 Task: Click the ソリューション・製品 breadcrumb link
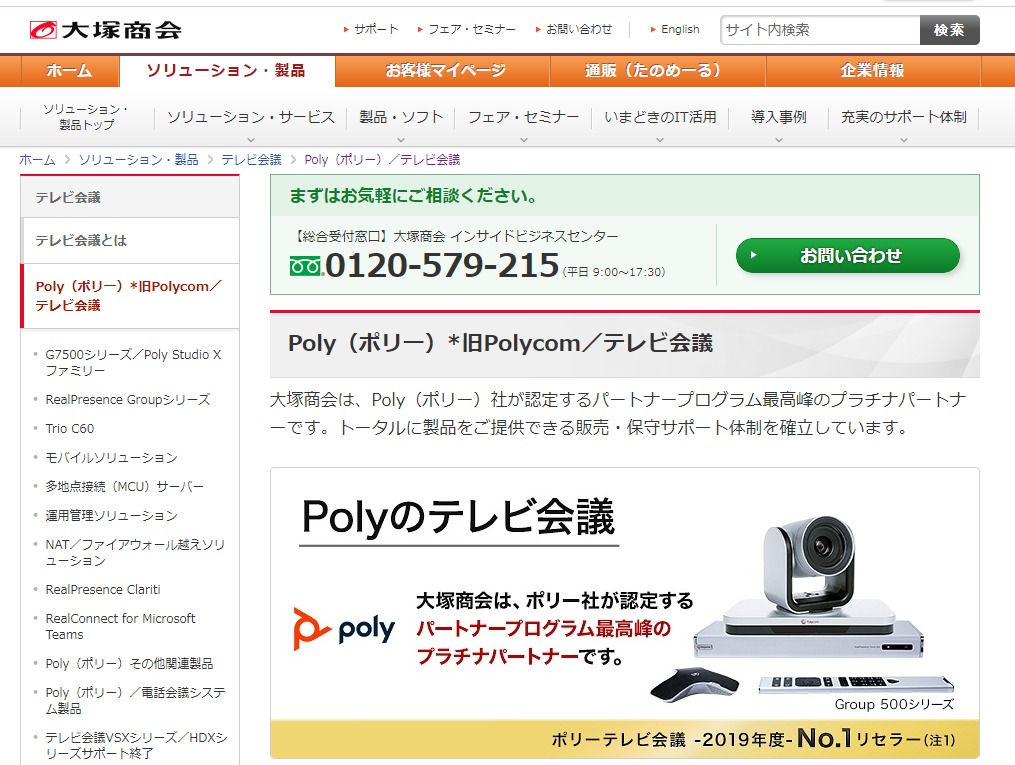tap(139, 160)
